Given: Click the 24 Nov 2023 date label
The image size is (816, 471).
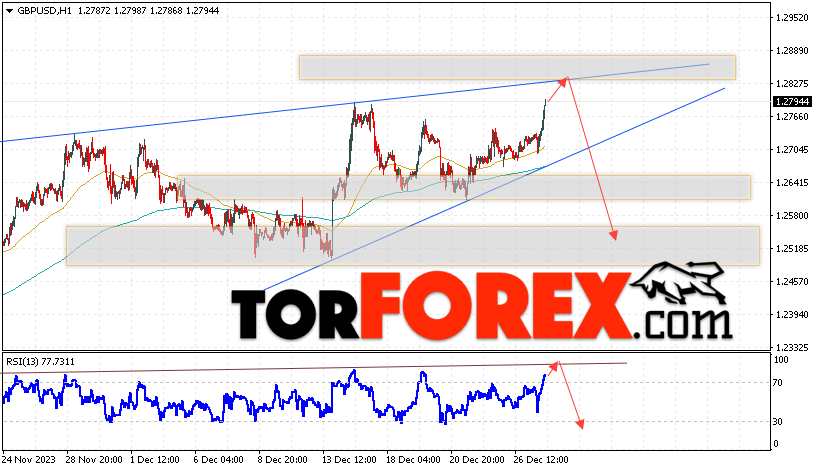Looking at the screenshot, I should pyautogui.click(x=29, y=460).
